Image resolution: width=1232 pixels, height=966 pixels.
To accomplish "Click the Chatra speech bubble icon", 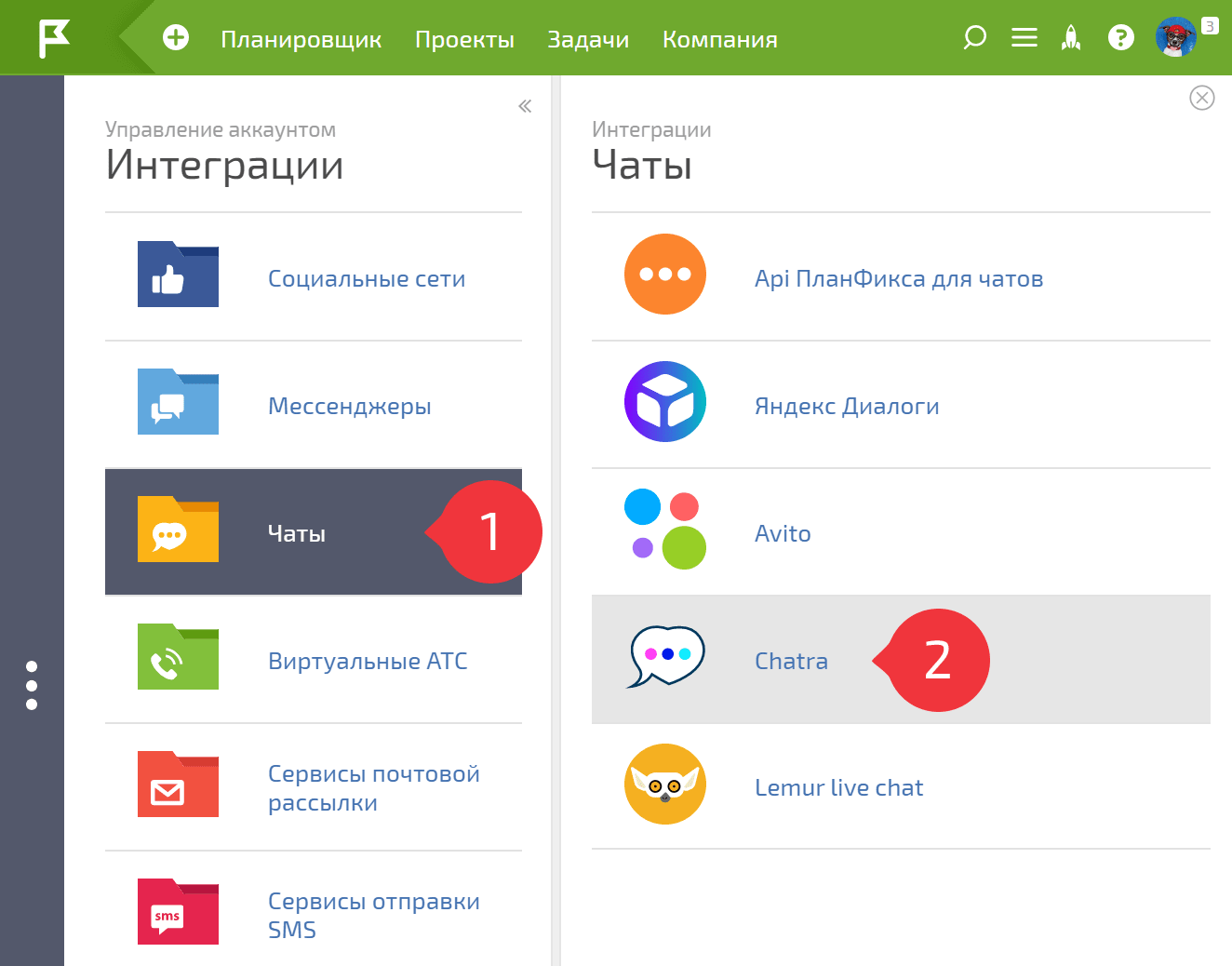I will tap(664, 656).
